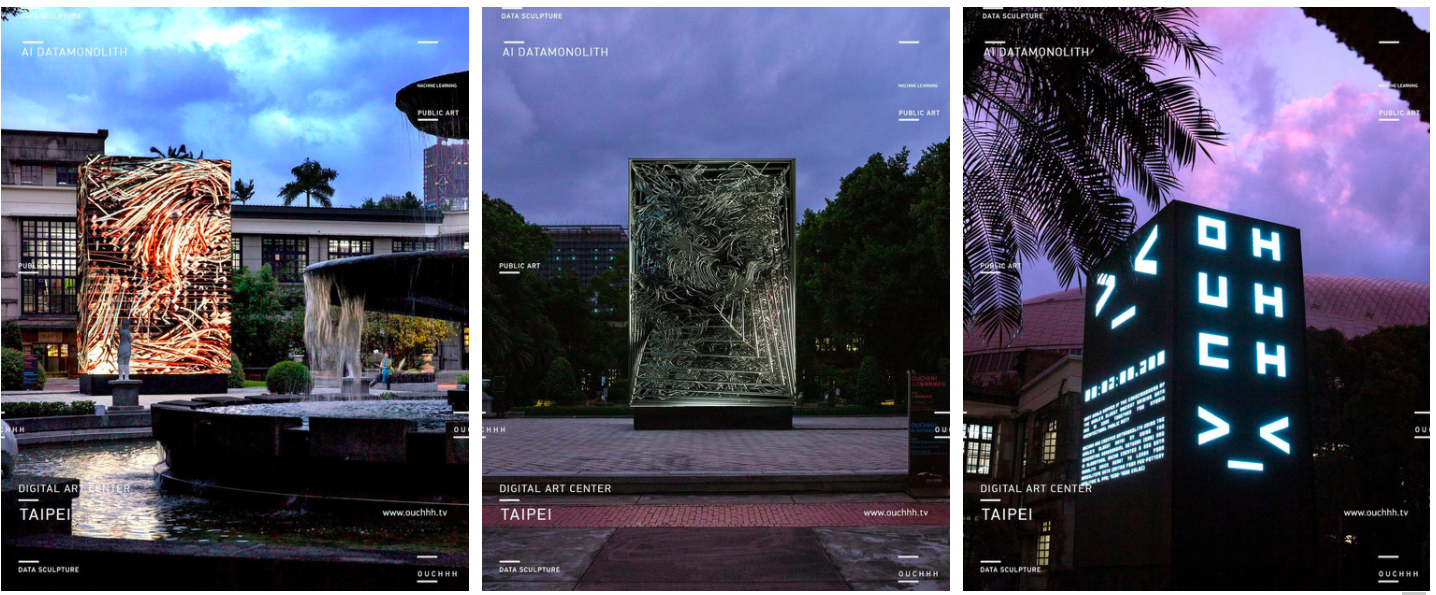
Task: Open the poster with the glowing OUCHHH tower
Action: point(1196,298)
